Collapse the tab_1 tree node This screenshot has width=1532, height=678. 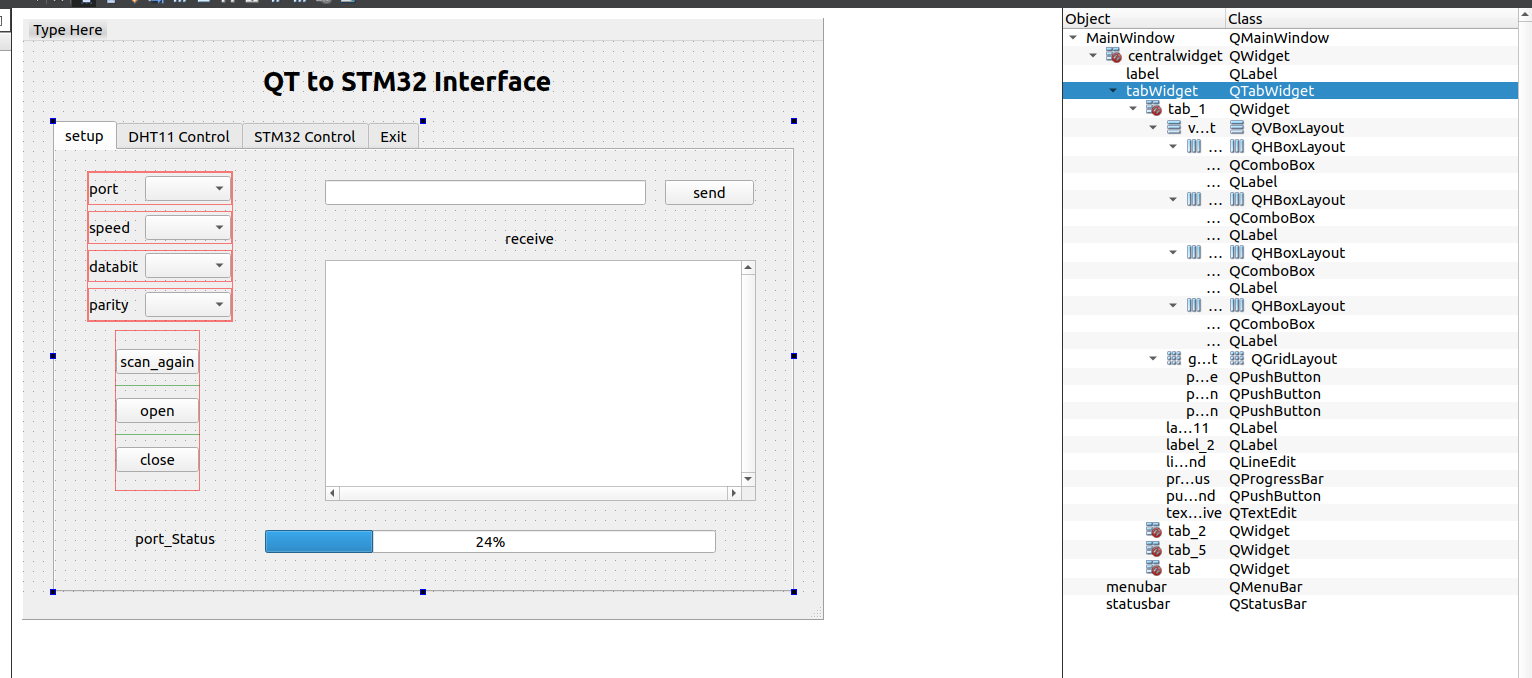pos(1133,108)
